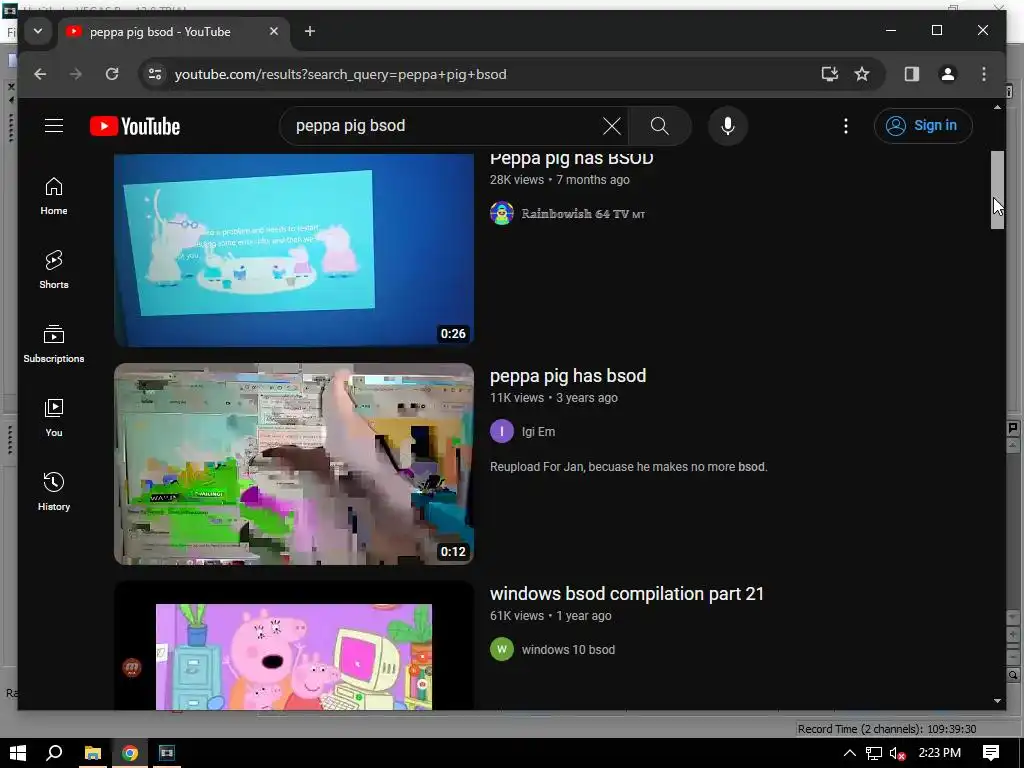Click the browser forward arrow
This screenshot has width=1024, height=768.
(x=76, y=74)
